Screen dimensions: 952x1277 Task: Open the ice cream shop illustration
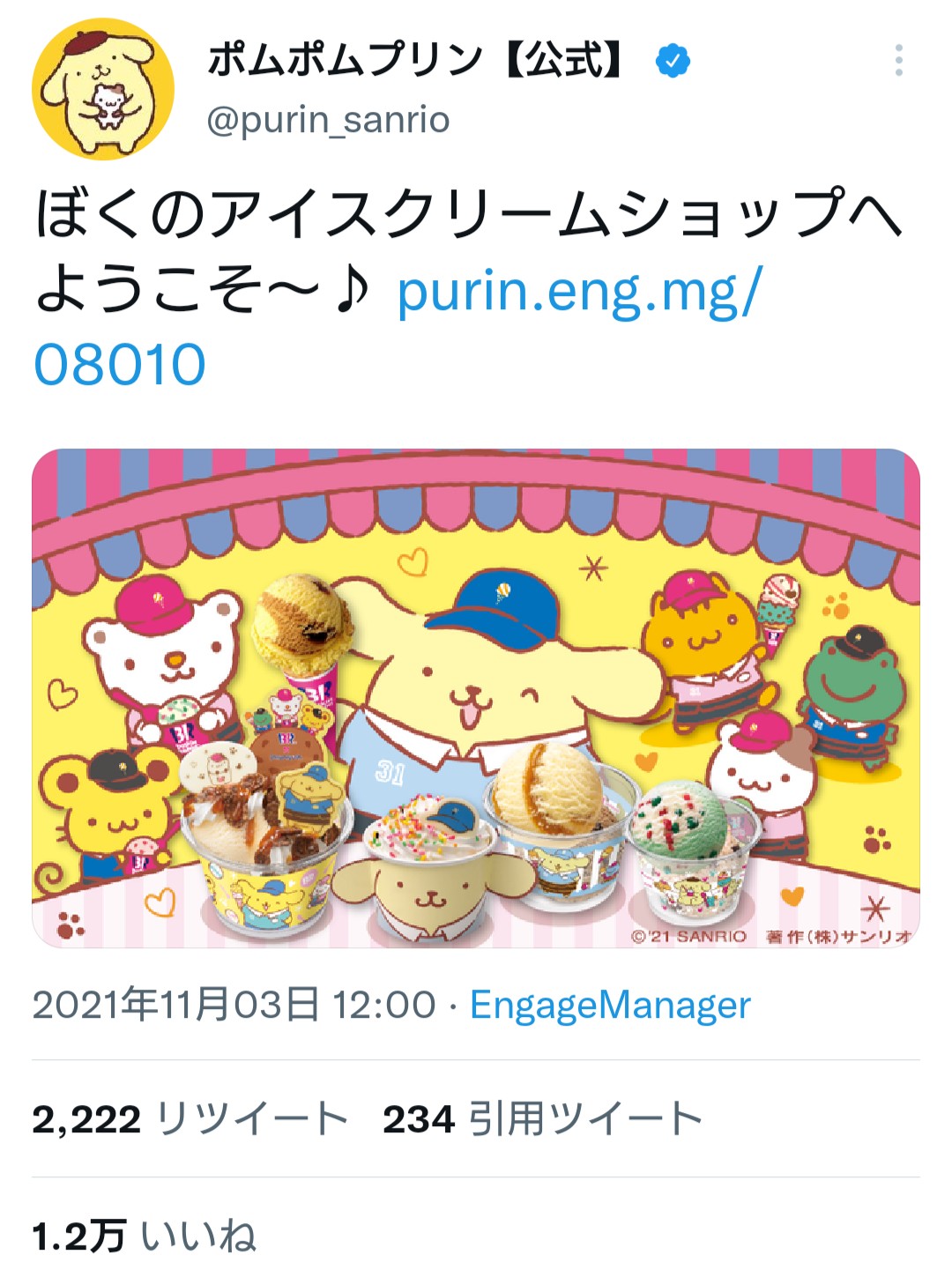pyautogui.click(x=476, y=698)
